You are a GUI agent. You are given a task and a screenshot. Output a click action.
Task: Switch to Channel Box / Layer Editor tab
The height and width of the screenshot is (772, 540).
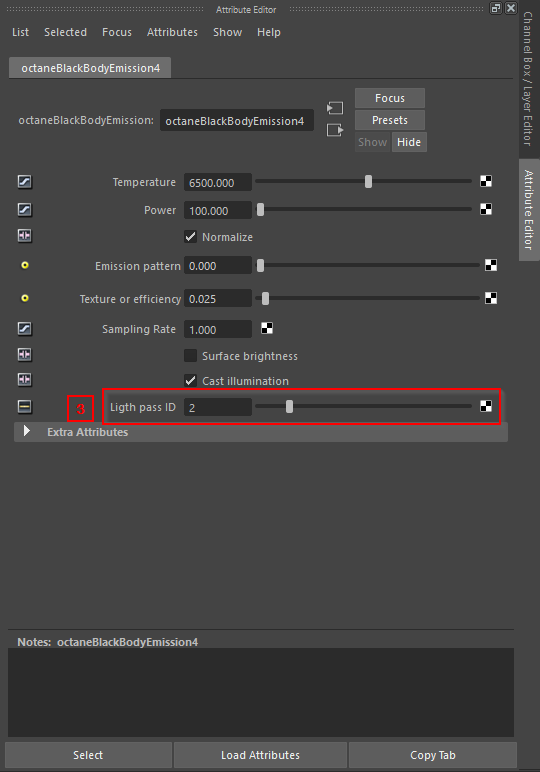tap(527, 79)
